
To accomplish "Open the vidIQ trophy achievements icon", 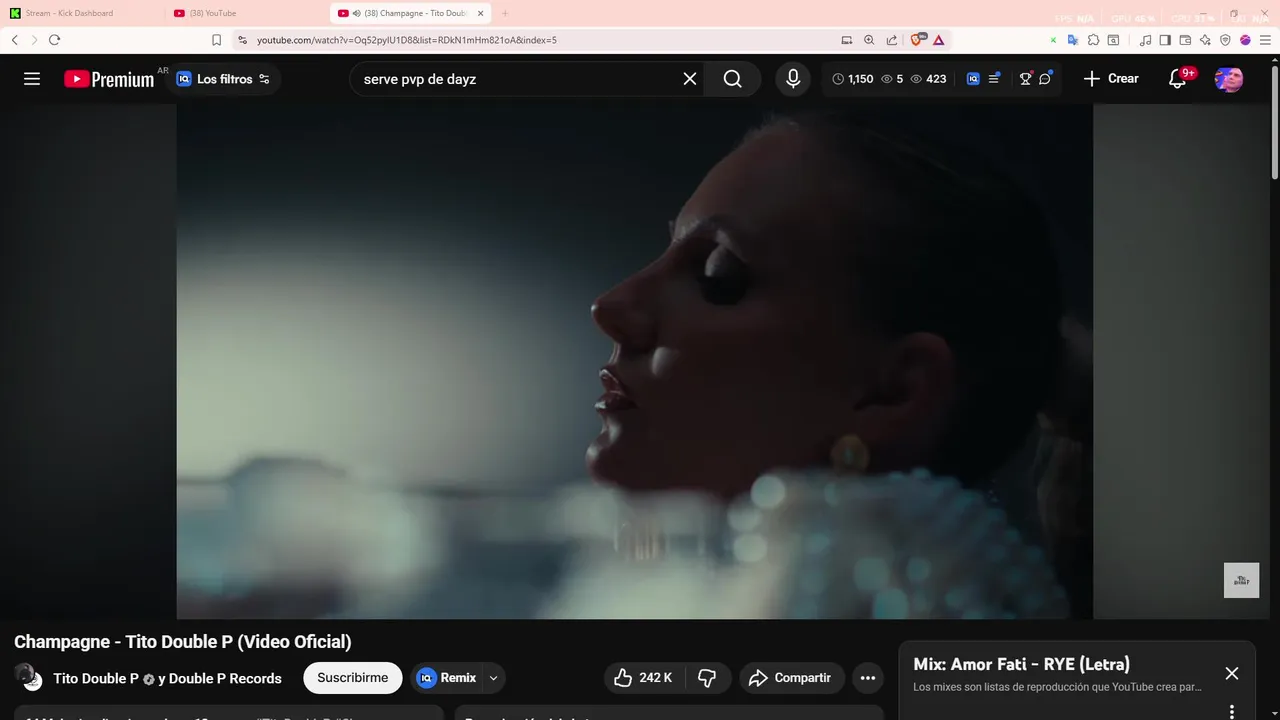I will 1025,79.
